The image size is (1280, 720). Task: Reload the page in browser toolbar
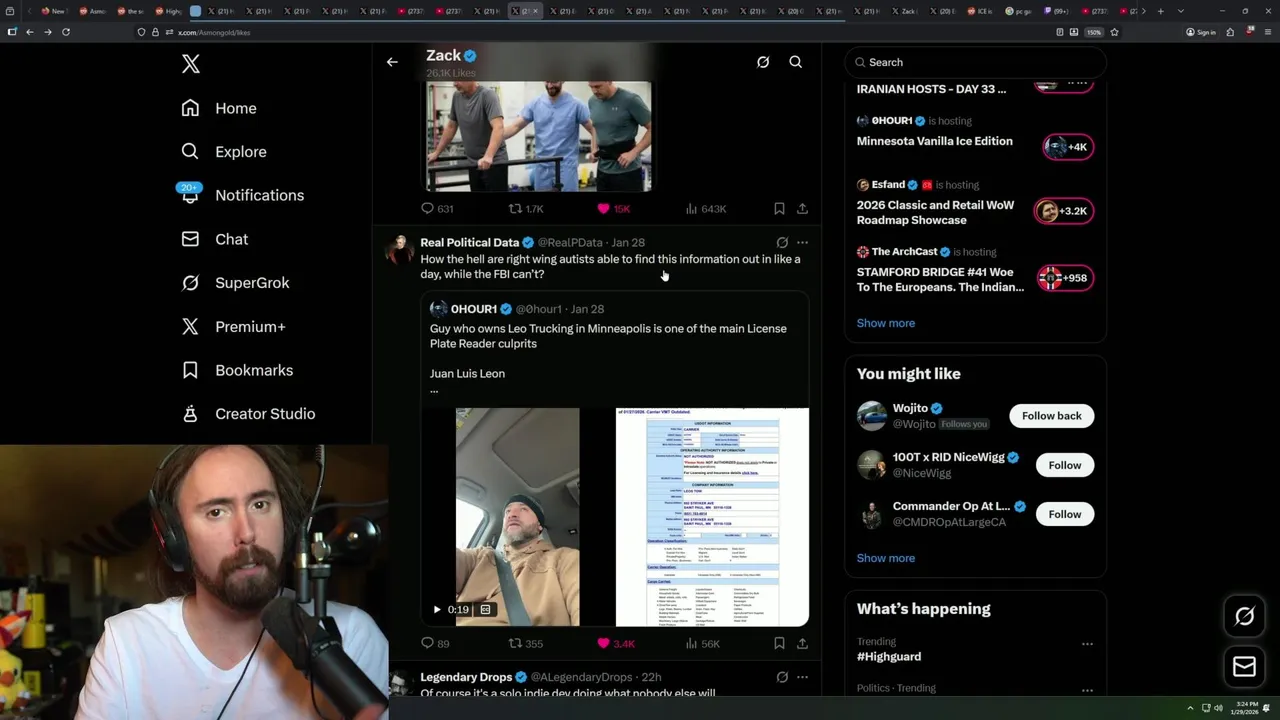click(x=66, y=32)
